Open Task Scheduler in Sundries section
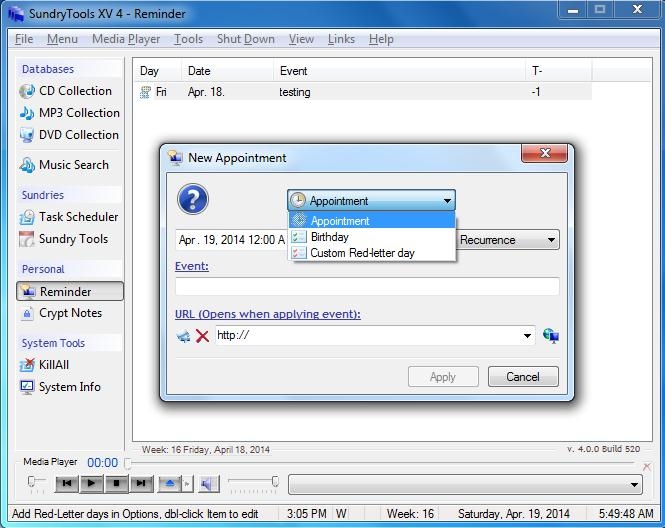 (x=77, y=217)
